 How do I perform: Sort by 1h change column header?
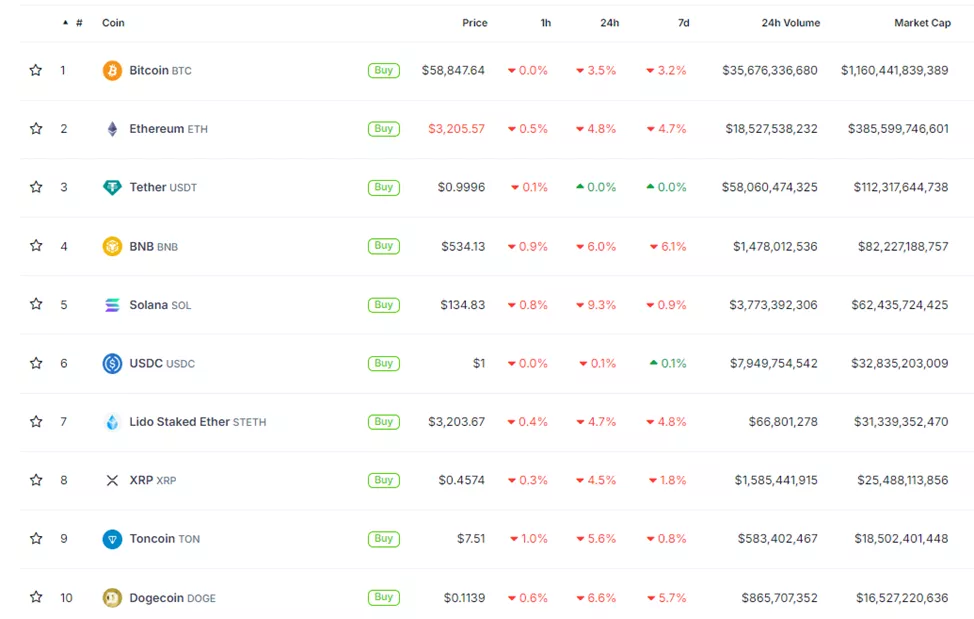point(545,23)
